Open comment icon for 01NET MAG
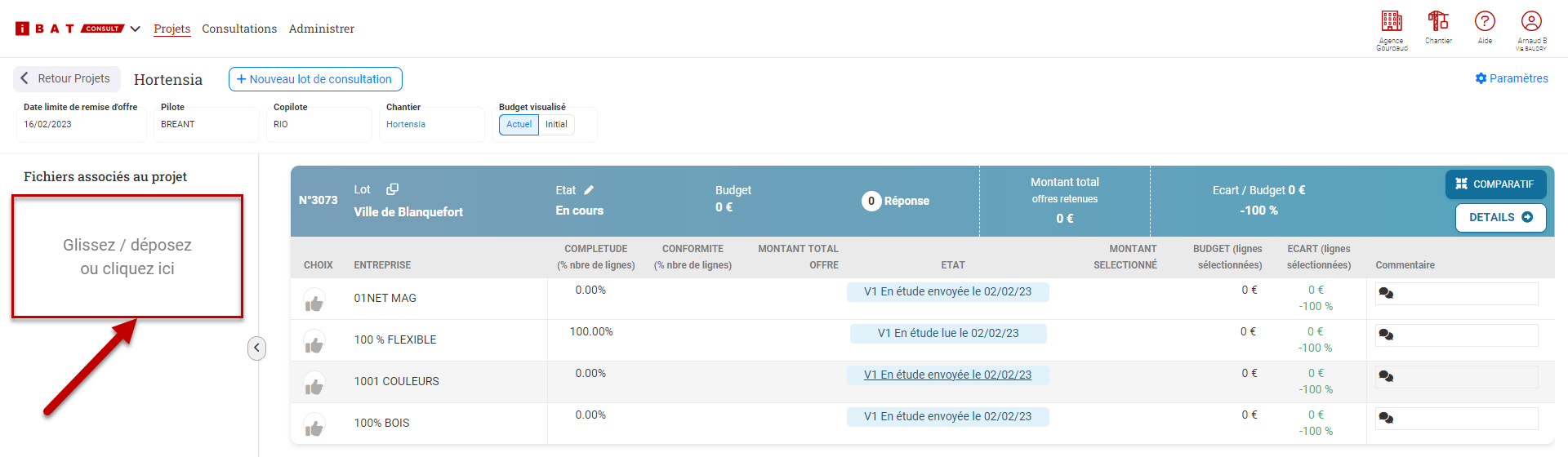The width and height of the screenshot is (1568, 457). (1386, 294)
